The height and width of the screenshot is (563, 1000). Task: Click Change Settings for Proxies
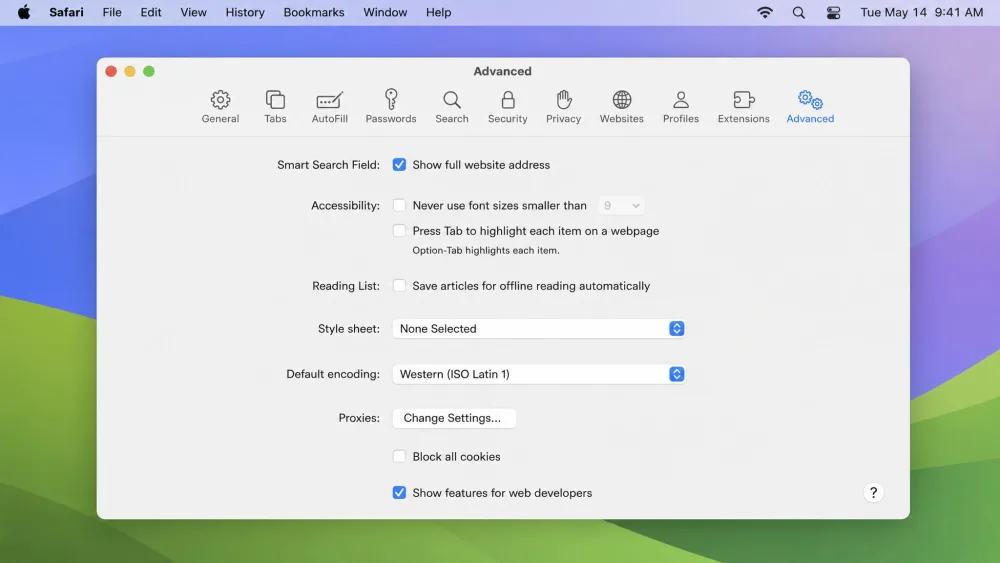click(x=452, y=418)
